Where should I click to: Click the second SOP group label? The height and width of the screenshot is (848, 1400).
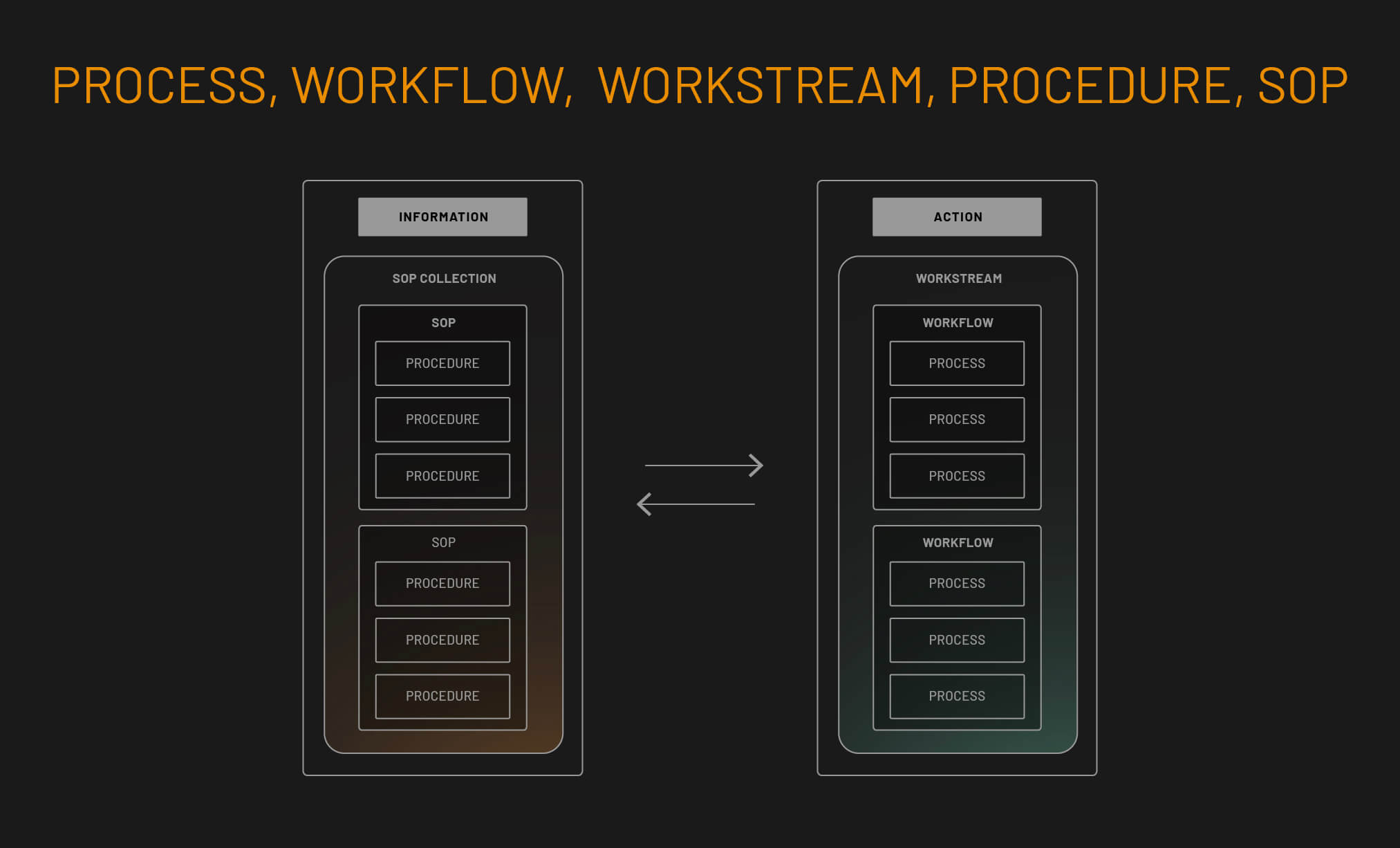pyautogui.click(x=442, y=542)
